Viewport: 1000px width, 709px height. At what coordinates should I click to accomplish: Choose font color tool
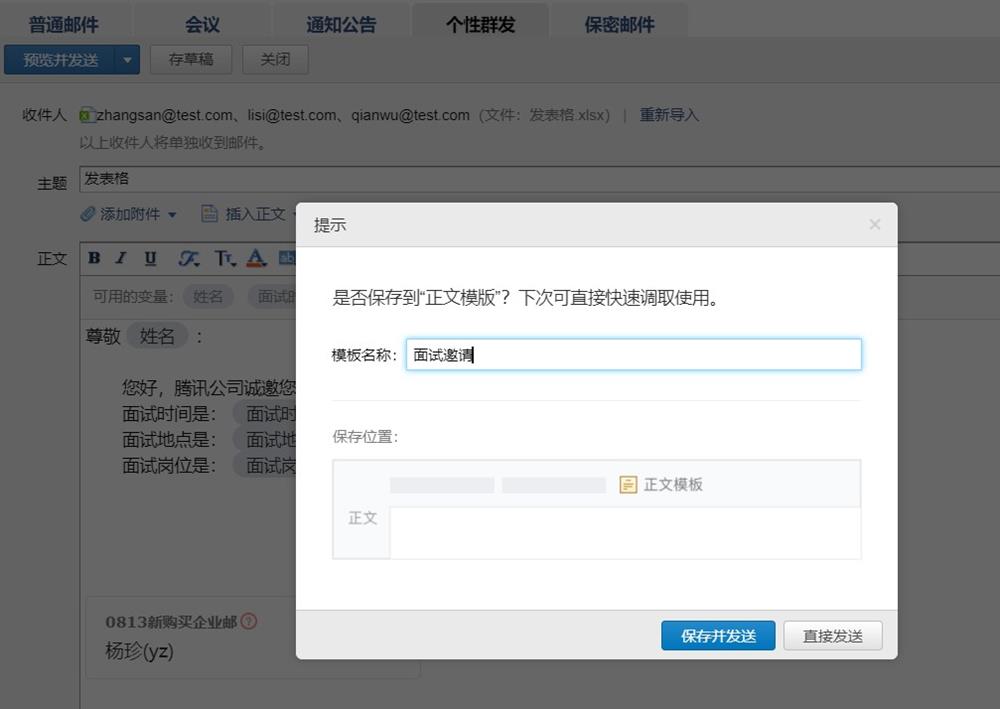256,258
